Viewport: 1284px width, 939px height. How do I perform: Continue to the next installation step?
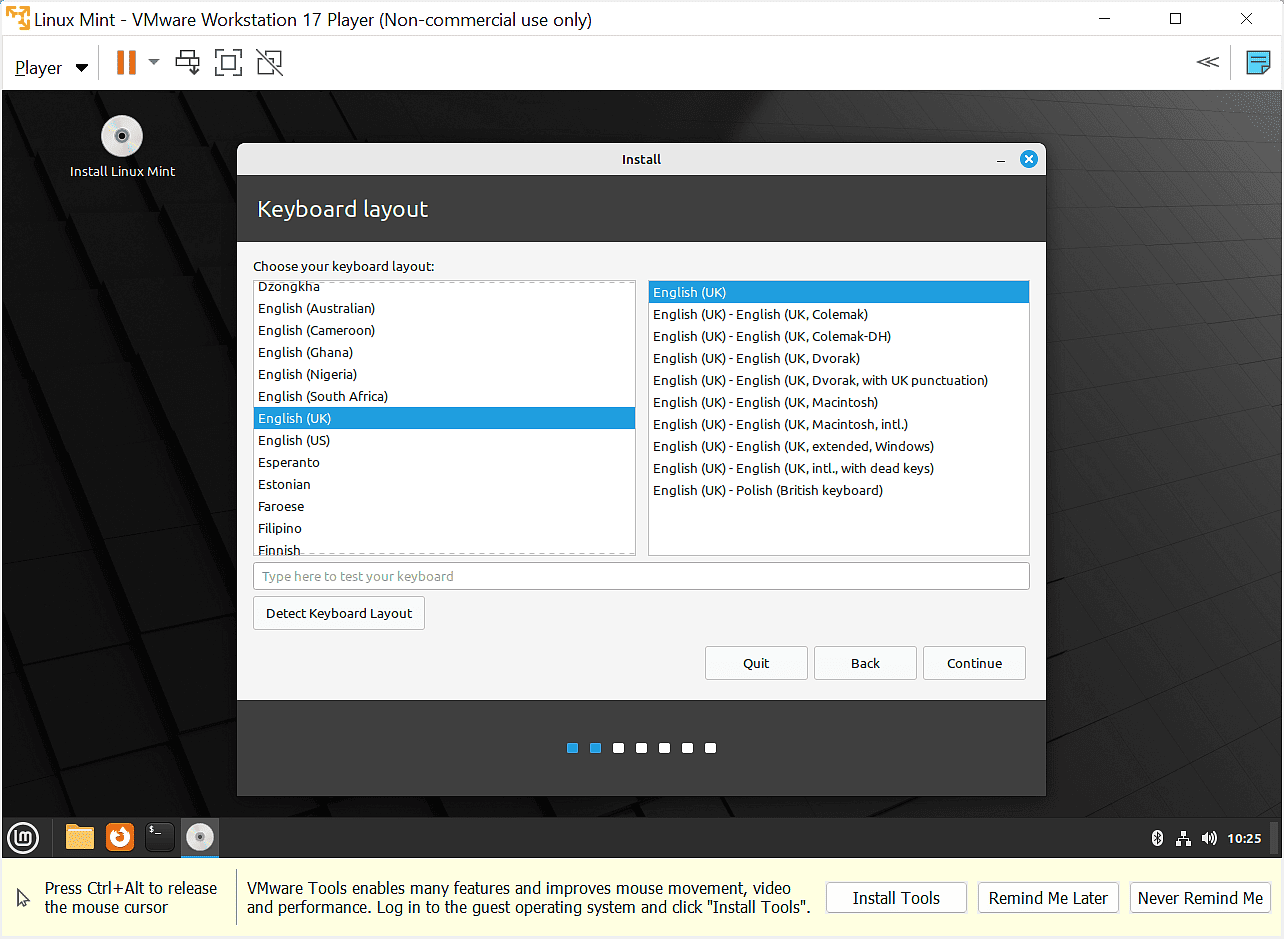click(973, 662)
